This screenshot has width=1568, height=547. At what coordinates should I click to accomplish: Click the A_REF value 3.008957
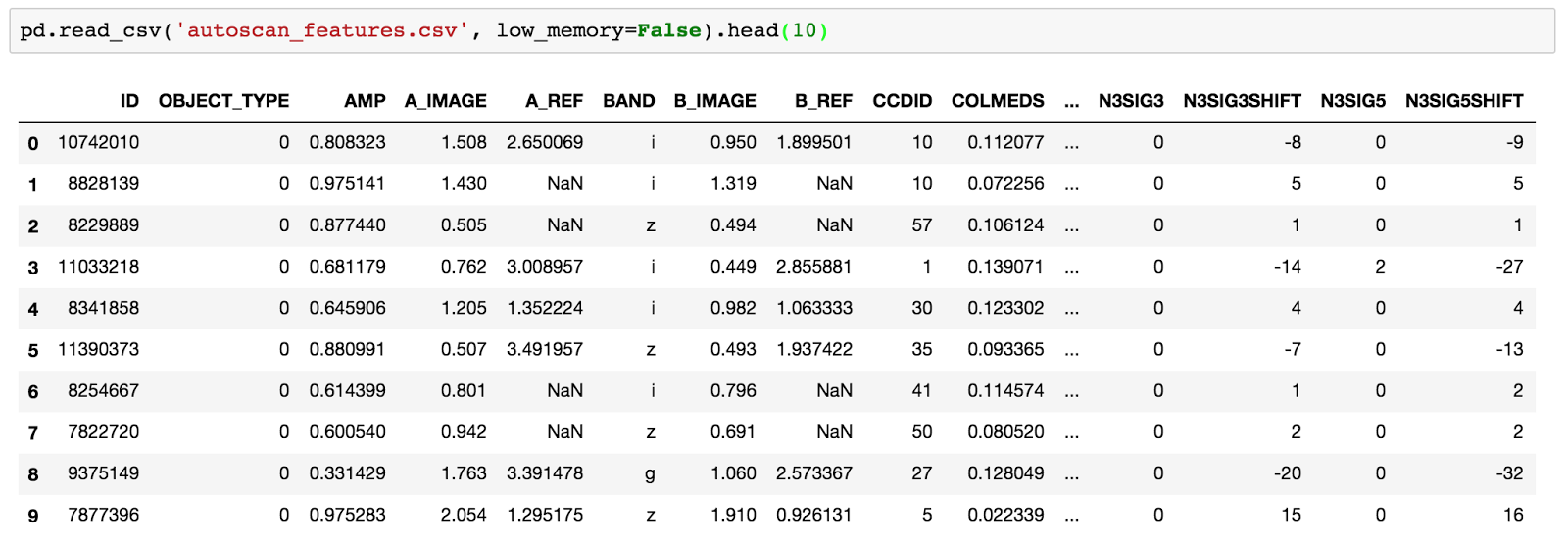pos(545,266)
